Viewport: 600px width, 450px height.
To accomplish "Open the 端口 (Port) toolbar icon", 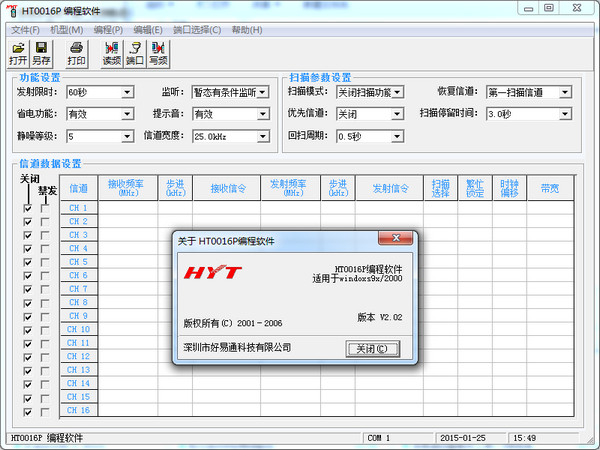I will tap(134, 53).
